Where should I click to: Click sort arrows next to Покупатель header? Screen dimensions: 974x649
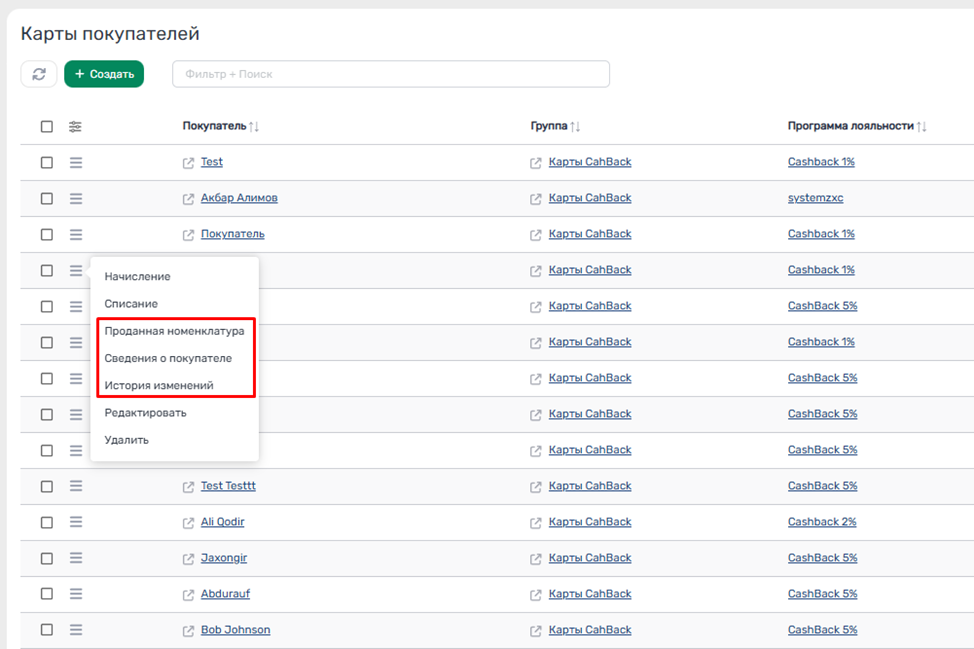[254, 127]
